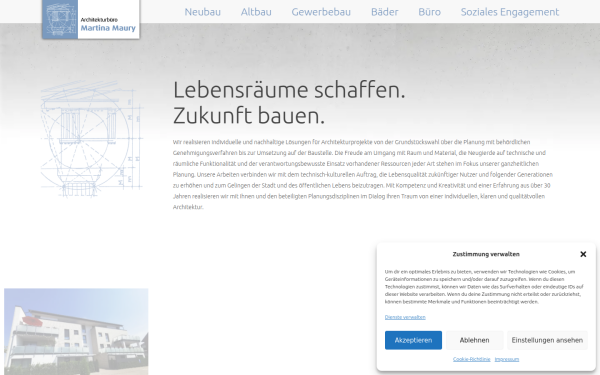Image resolution: width=600 pixels, height=375 pixels.
Task: Open the Impressum link
Action: (x=507, y=359)
